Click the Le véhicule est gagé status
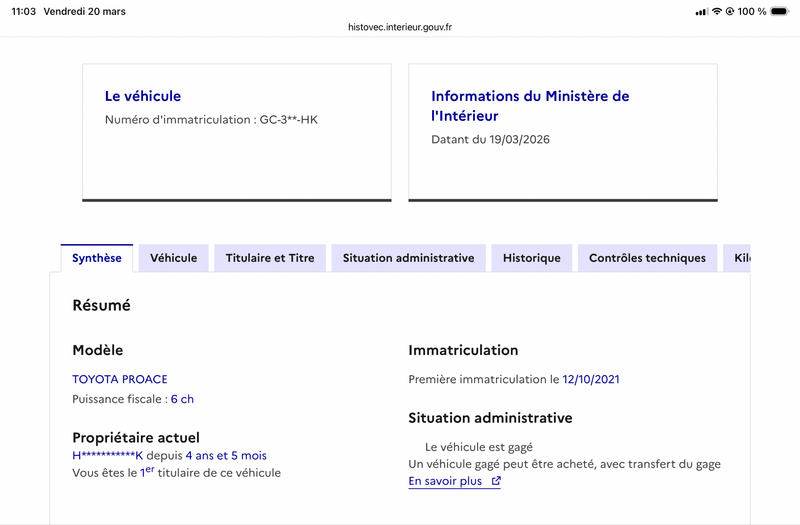This screenshot has height=525, width=800. [x=479, y=447]
